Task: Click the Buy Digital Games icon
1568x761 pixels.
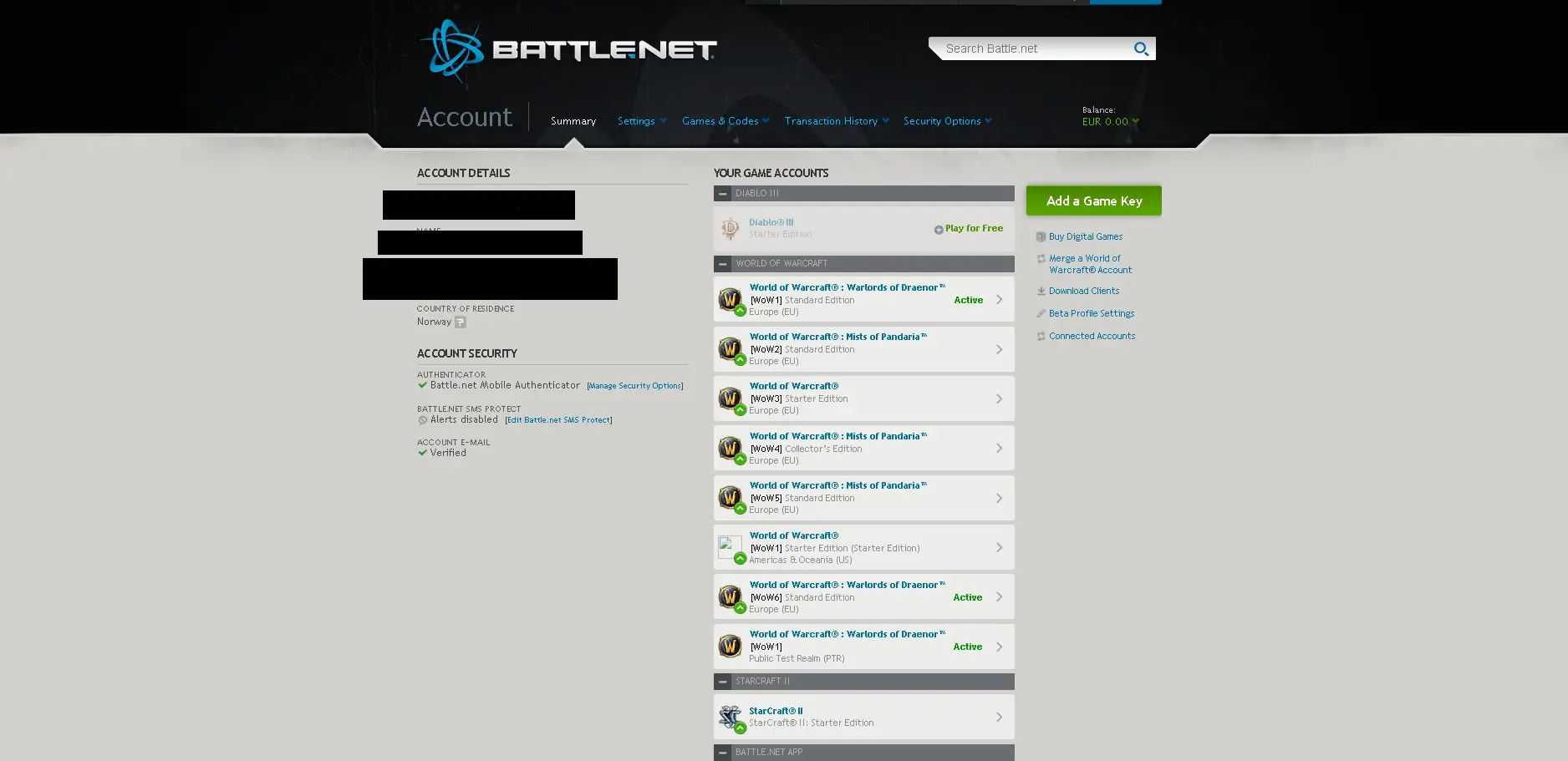Action: click(x=1041, y=237)
